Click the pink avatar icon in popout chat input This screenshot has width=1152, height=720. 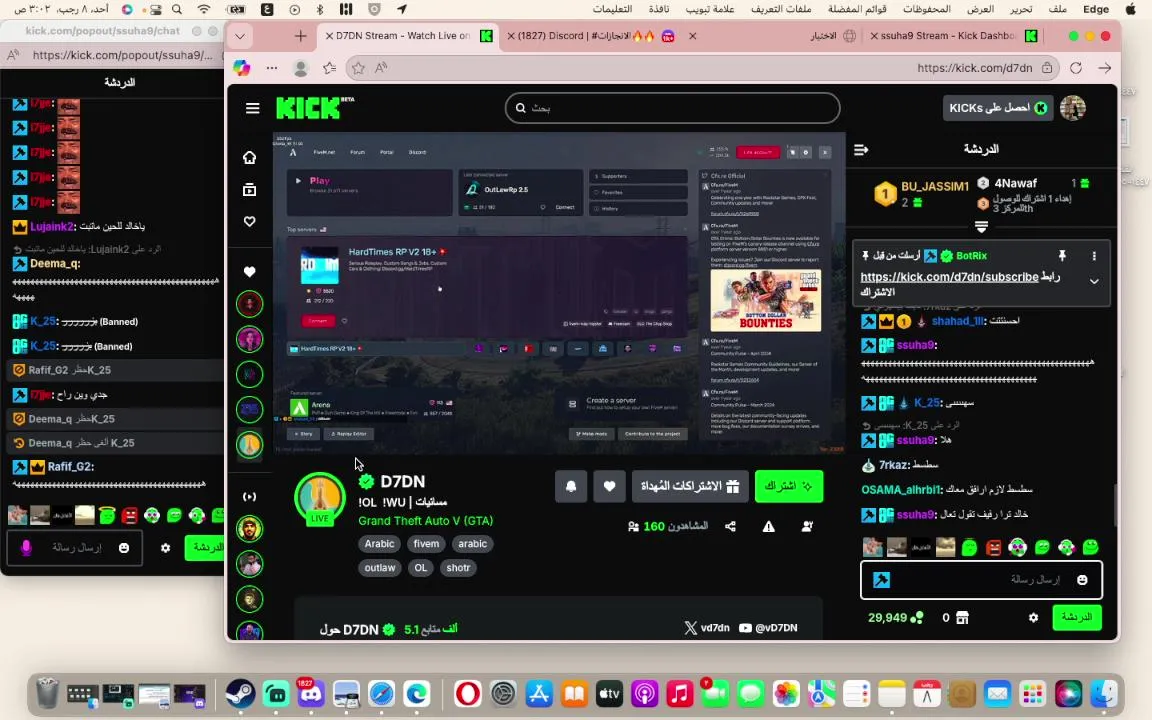26,548
